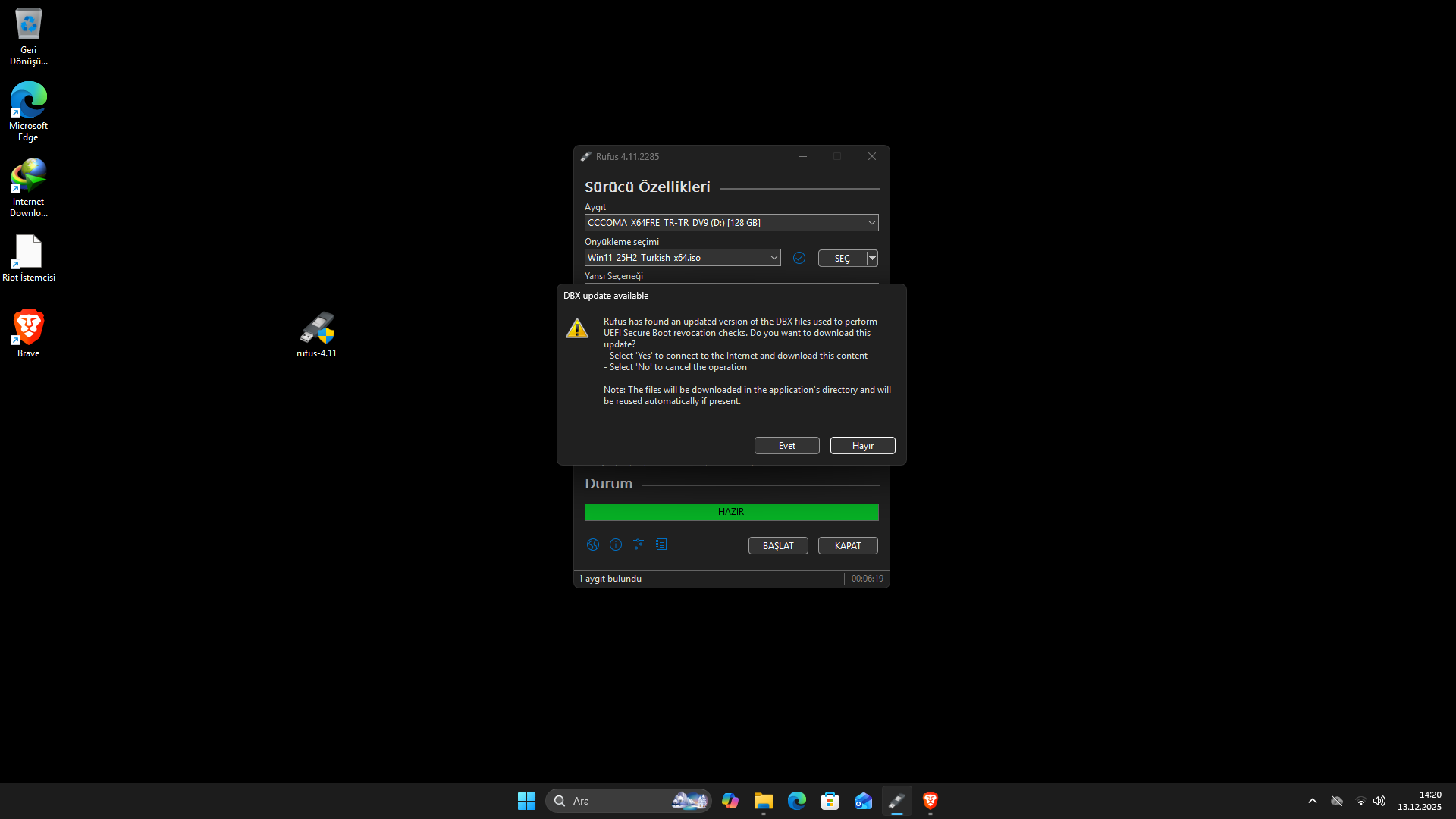1456x819 pixels.
Task: Open Rufus settings sliders icon
Action: [639, 544]
